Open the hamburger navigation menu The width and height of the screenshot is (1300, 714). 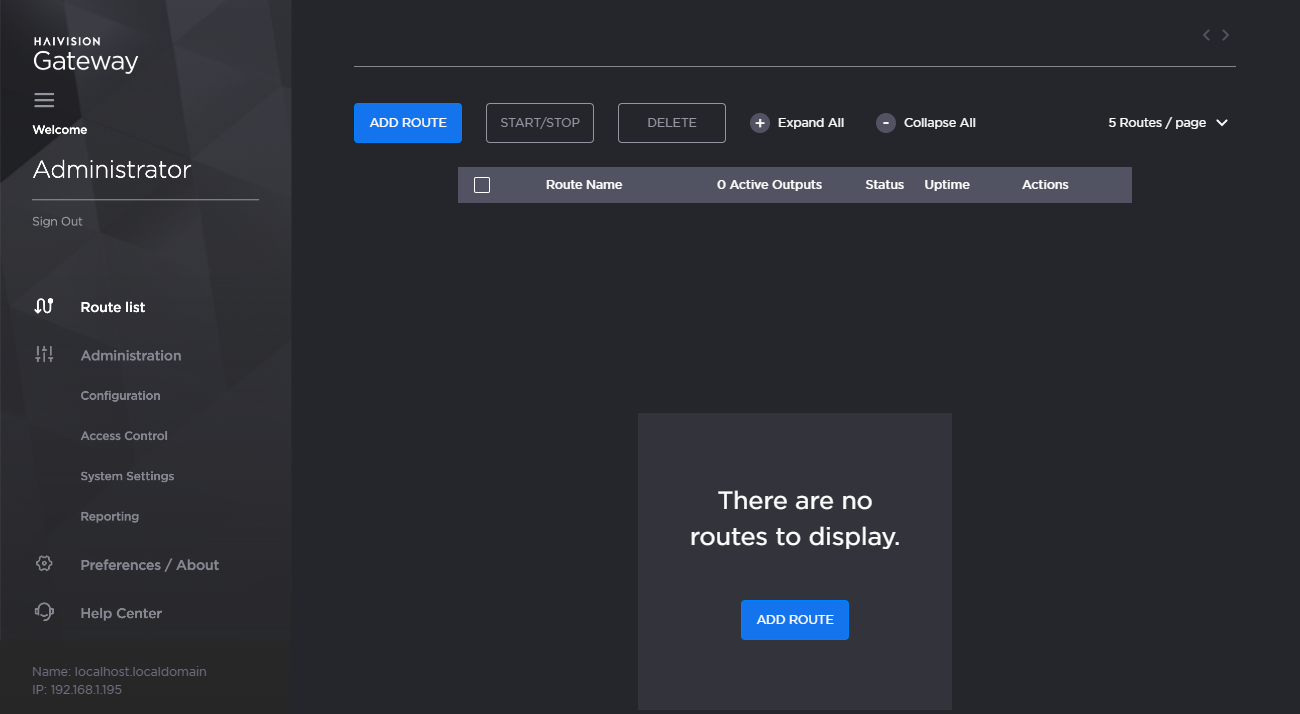point(44,99)
